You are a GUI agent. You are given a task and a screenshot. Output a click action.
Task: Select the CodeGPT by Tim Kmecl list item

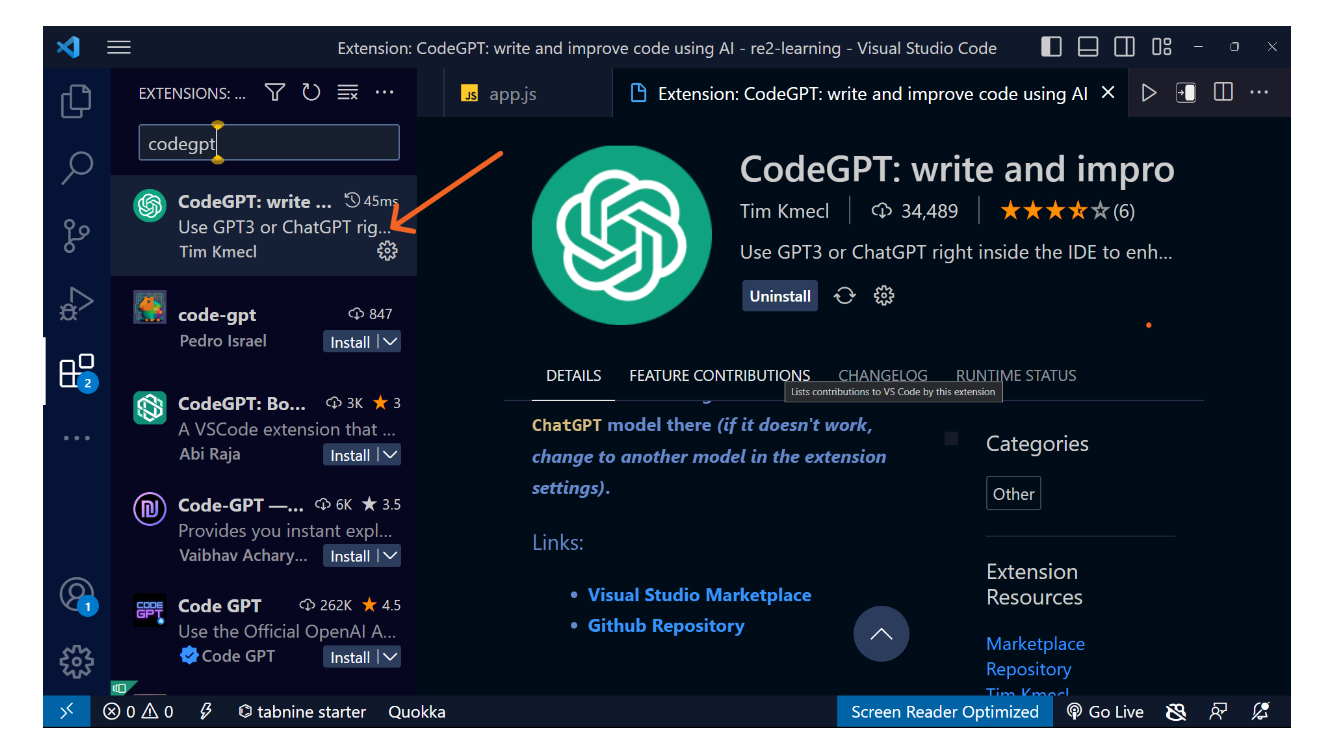tap(264, 226)
